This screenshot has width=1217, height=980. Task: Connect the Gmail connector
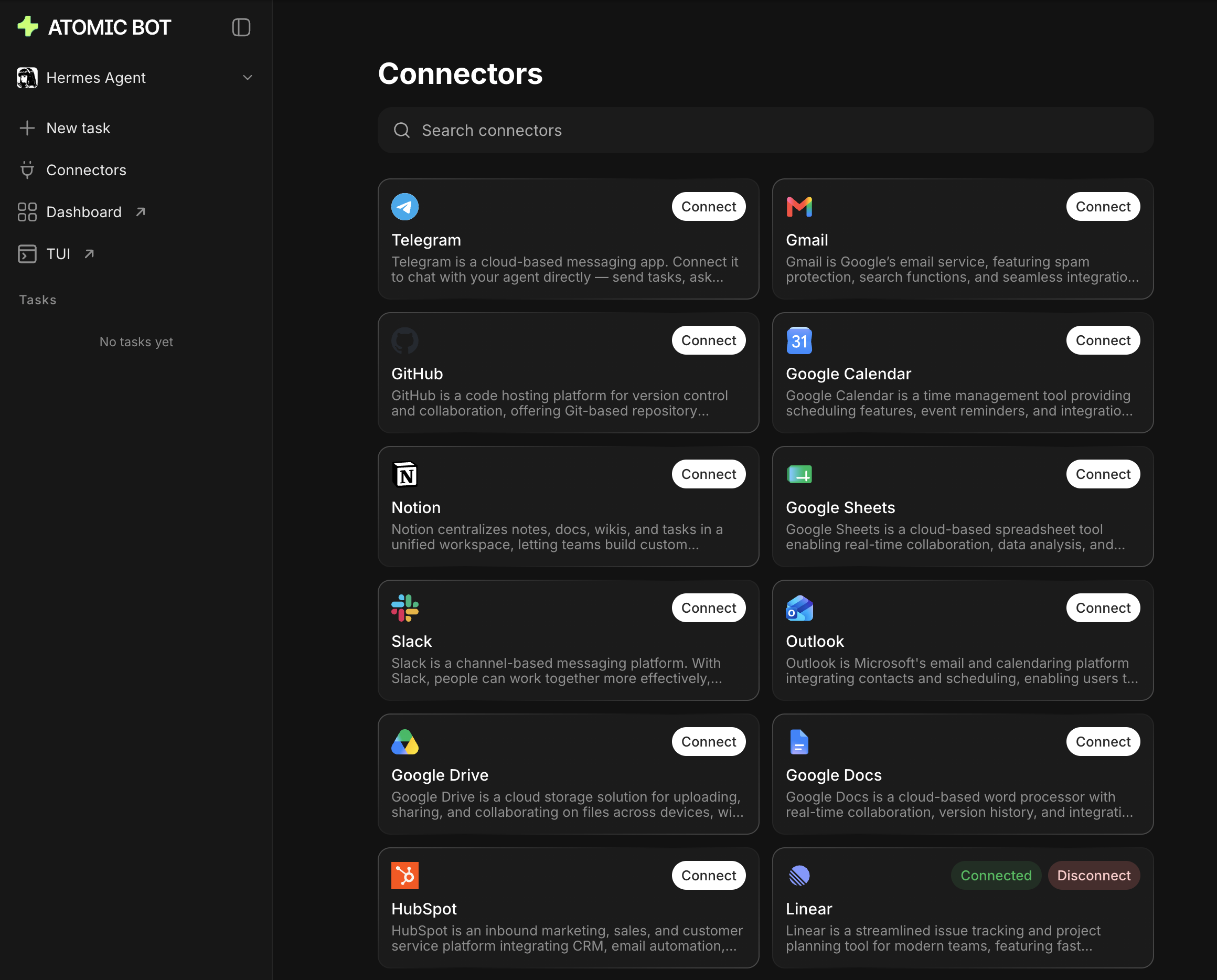pos(1103,207)
